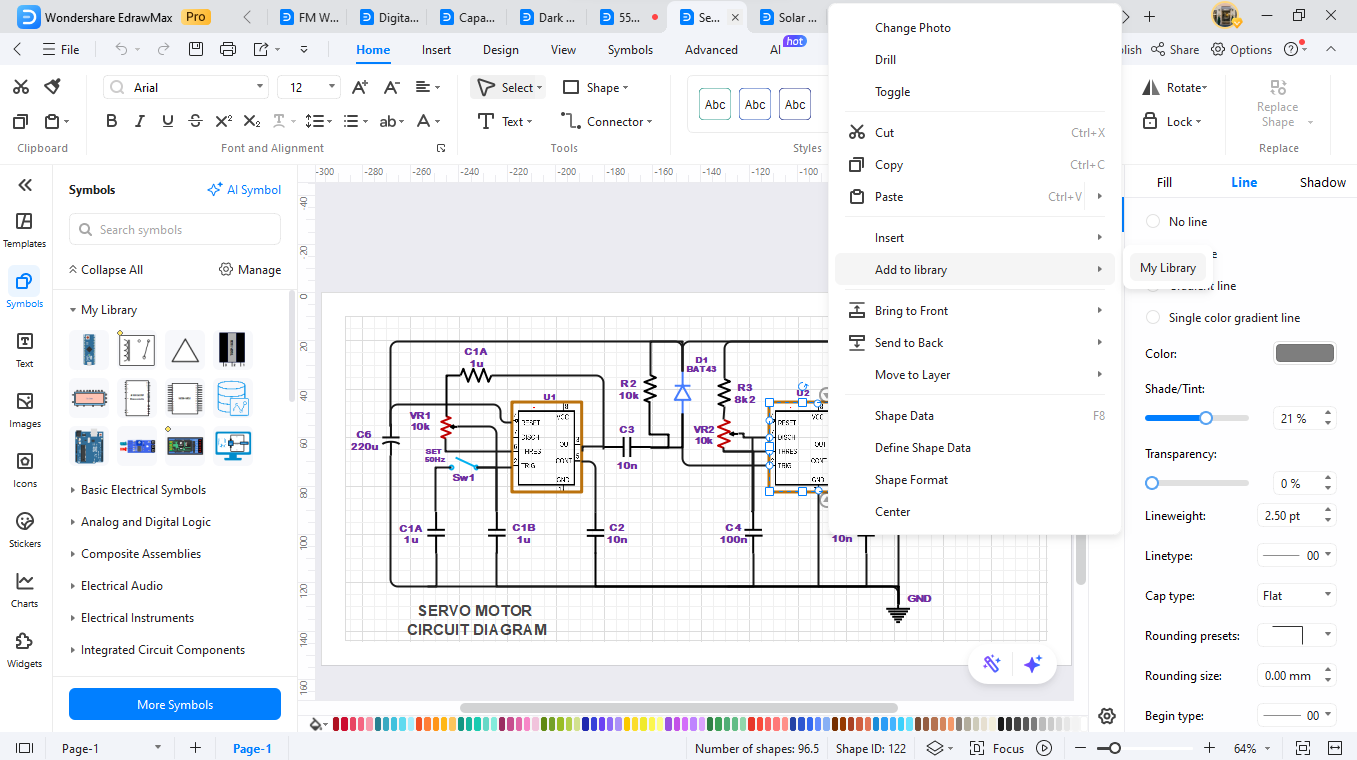This screenshot has width=1357, height=760.
Task: Open the Stickers sidebar panel
Action: (25, 530)
